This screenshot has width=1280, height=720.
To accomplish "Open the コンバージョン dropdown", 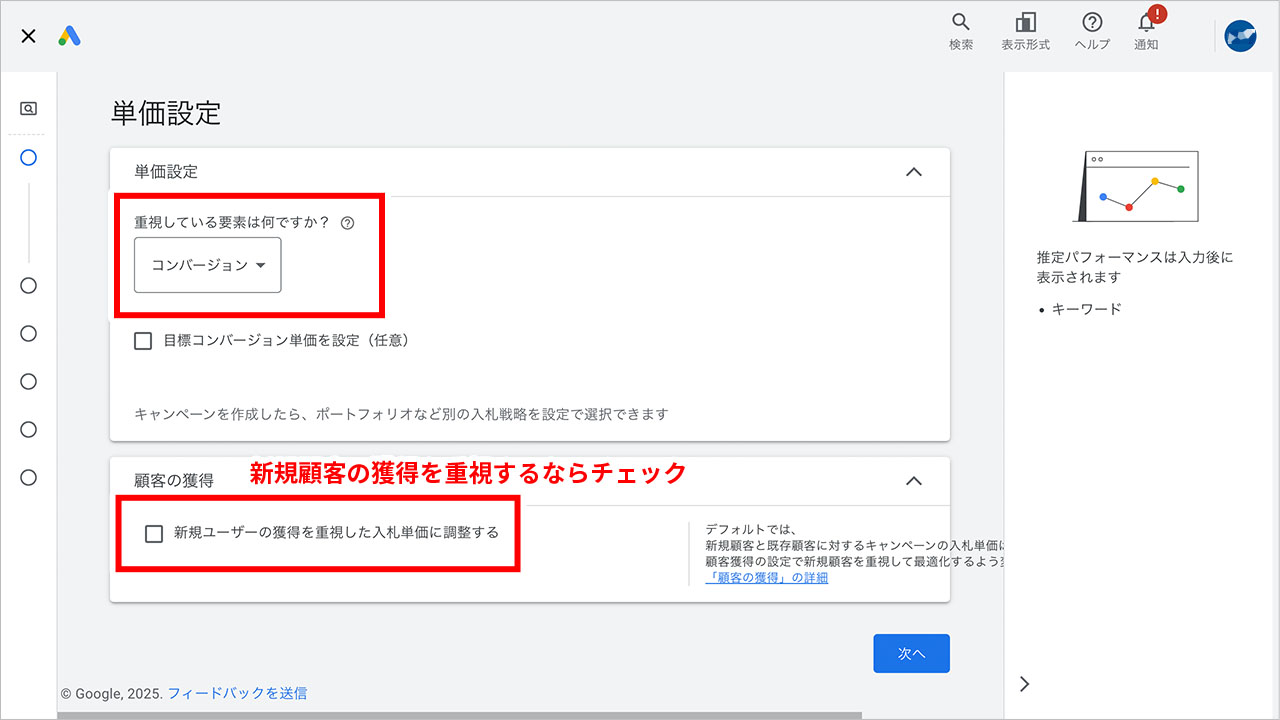I will (206, 265).
